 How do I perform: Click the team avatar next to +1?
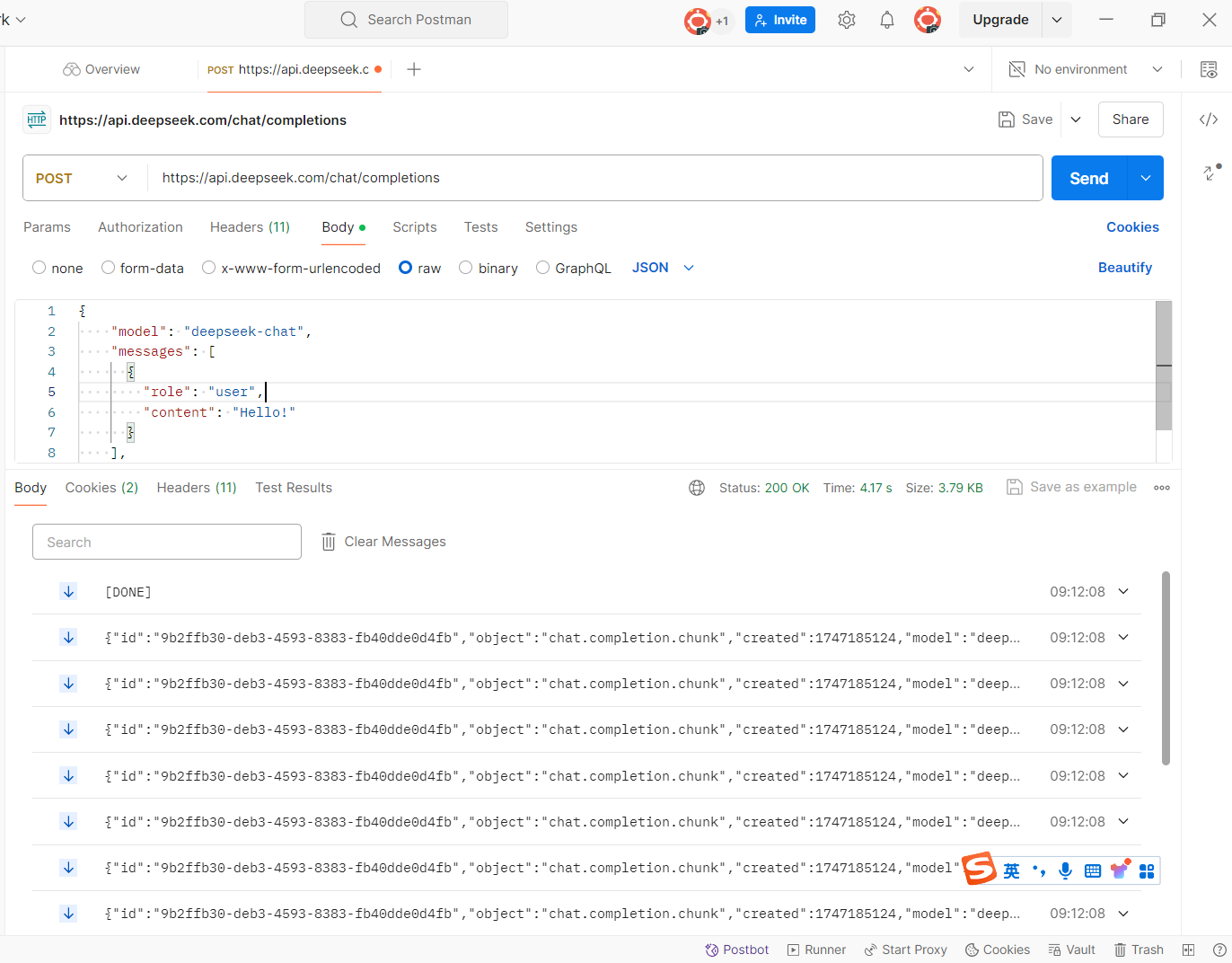697,21
